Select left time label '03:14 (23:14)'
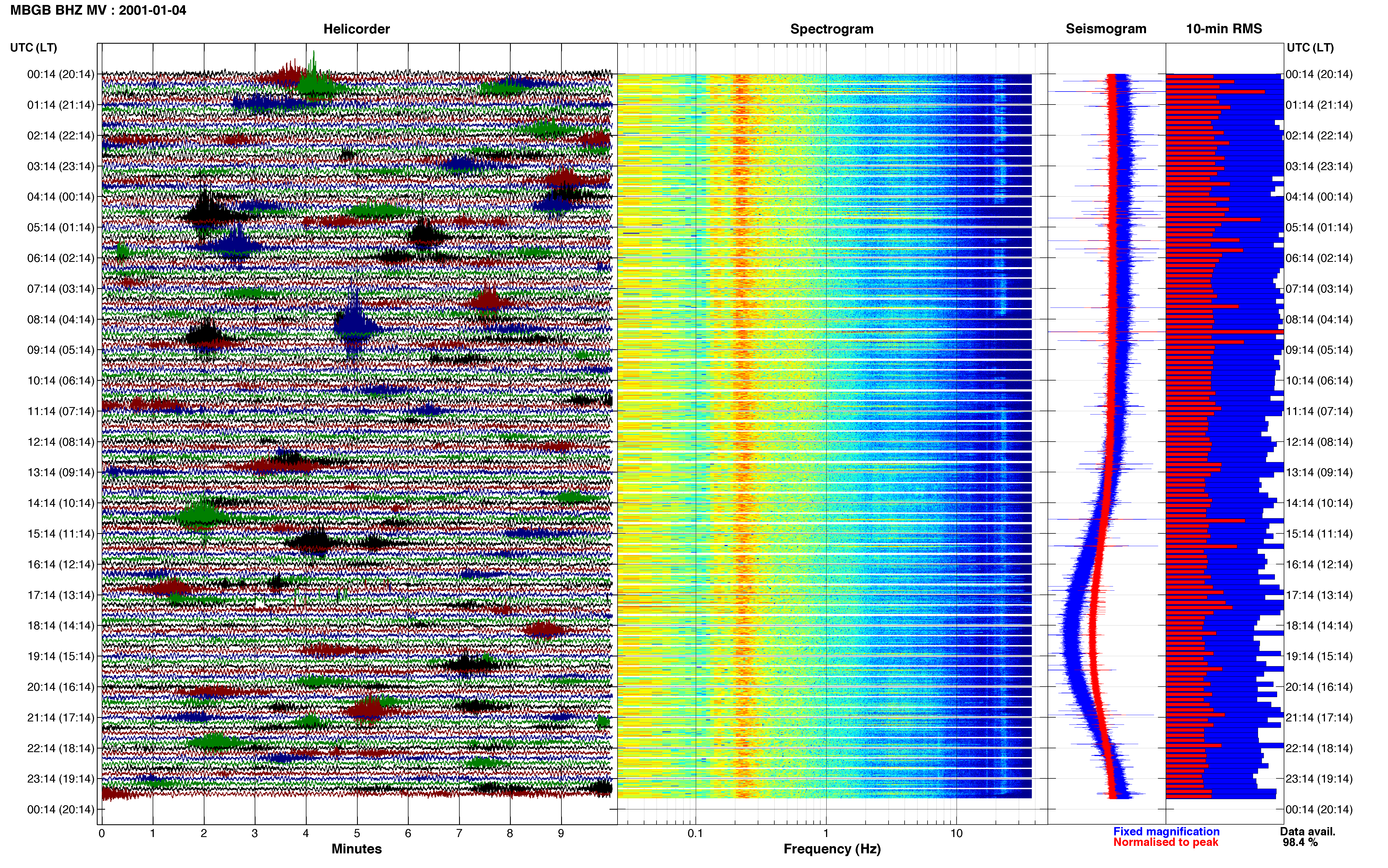Viewport: 1388px width, 868px height. click(x=61, y=166)
